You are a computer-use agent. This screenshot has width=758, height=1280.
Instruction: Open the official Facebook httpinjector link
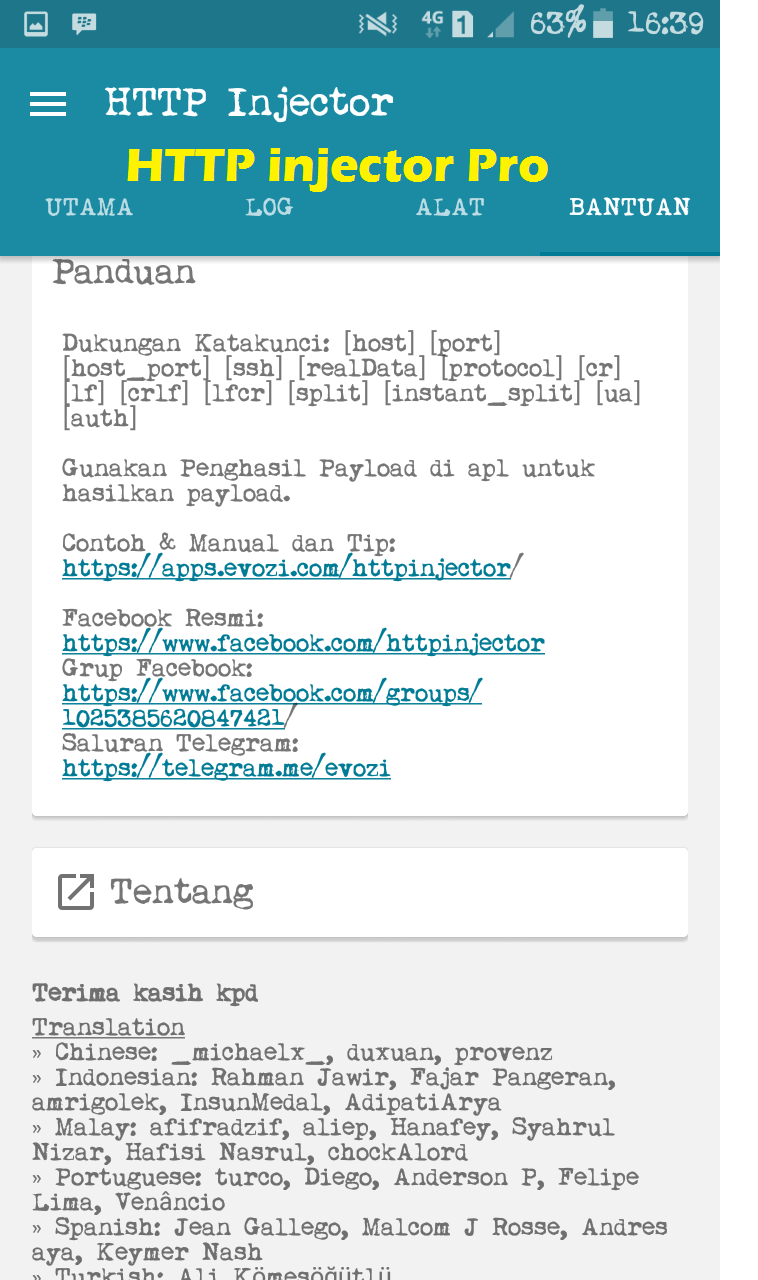[303, 643]
